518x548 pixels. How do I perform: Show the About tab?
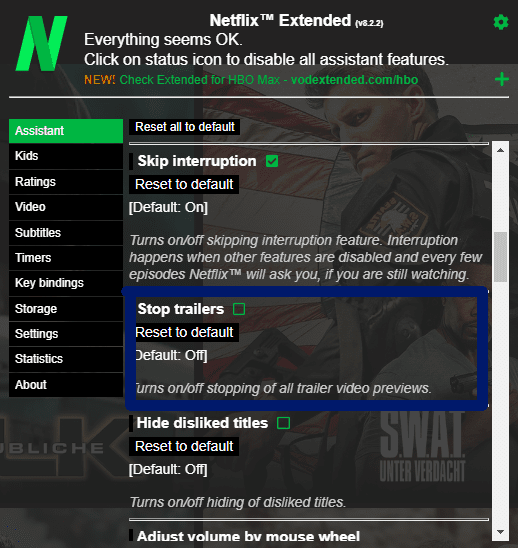tap(66, 385)
